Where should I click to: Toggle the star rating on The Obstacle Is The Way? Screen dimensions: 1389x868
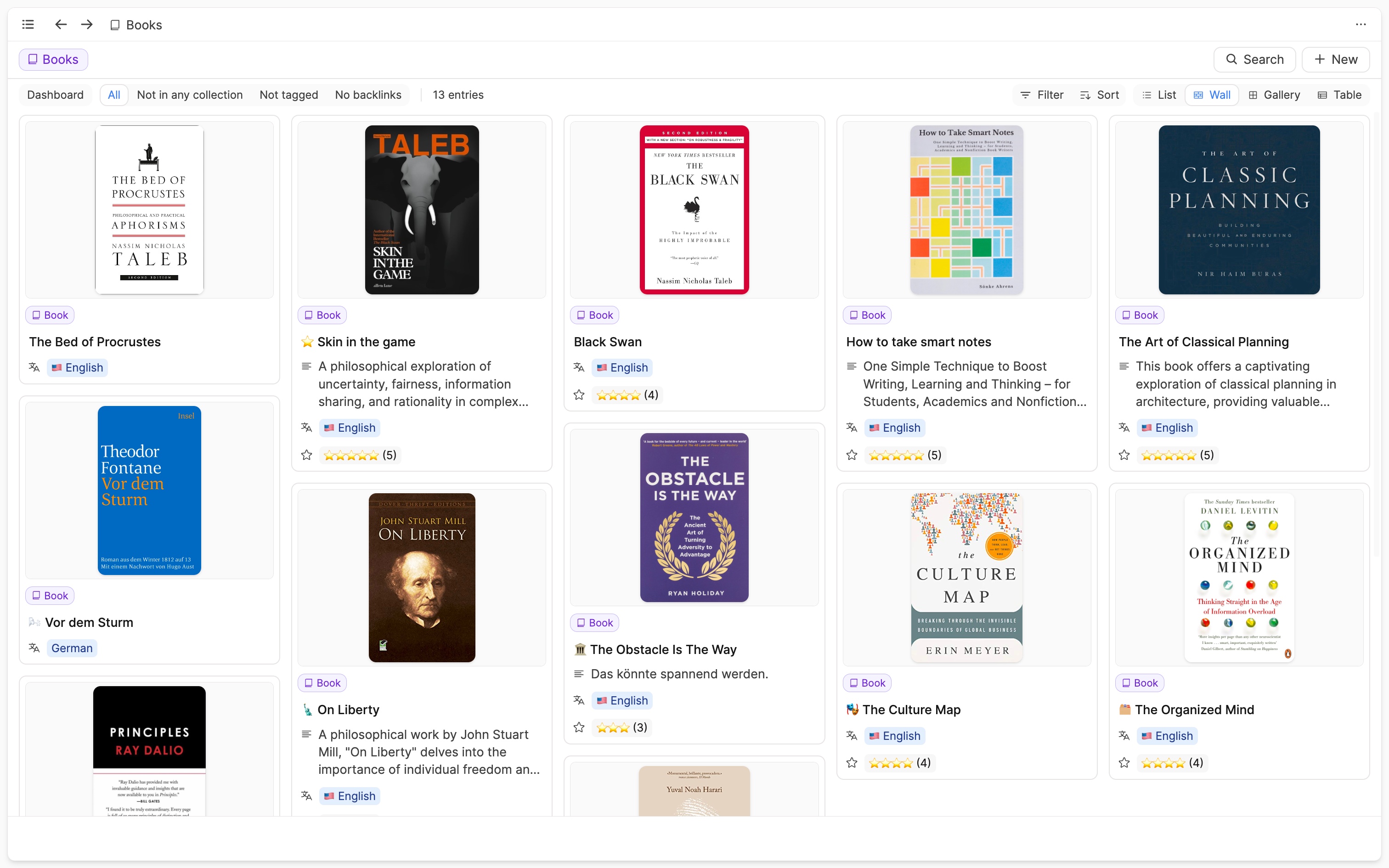click(x=579, y=727)
